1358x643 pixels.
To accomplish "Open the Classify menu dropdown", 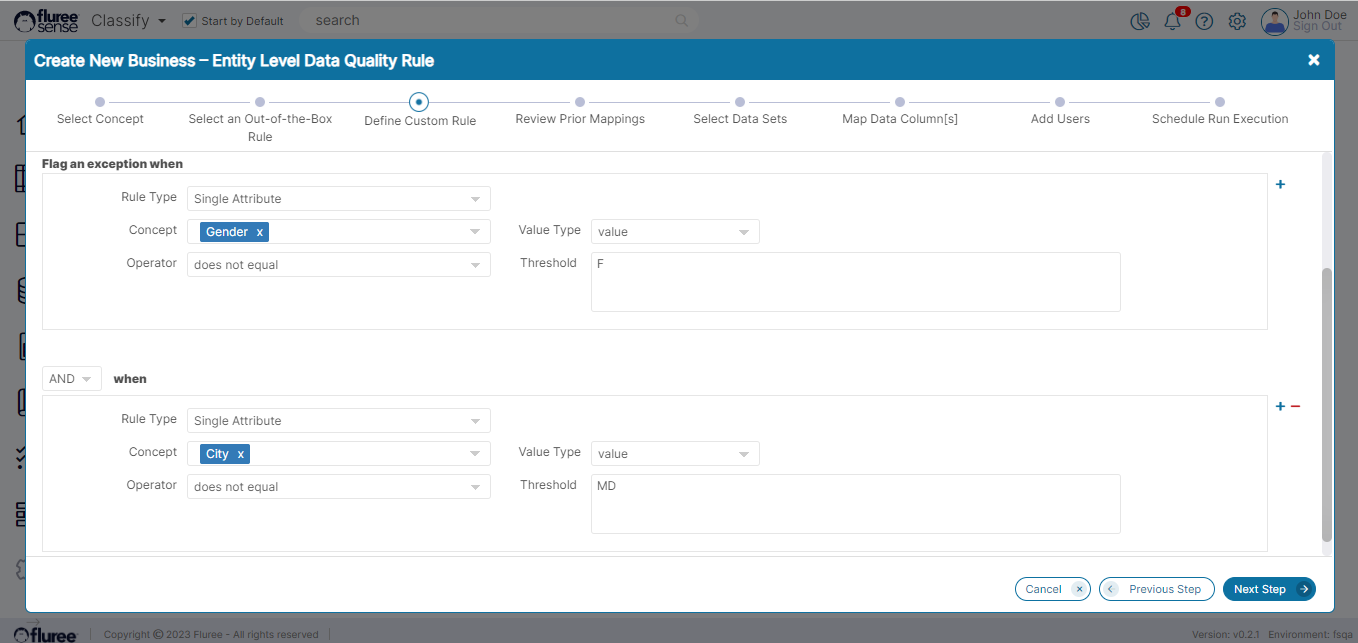I will [128, 20].
